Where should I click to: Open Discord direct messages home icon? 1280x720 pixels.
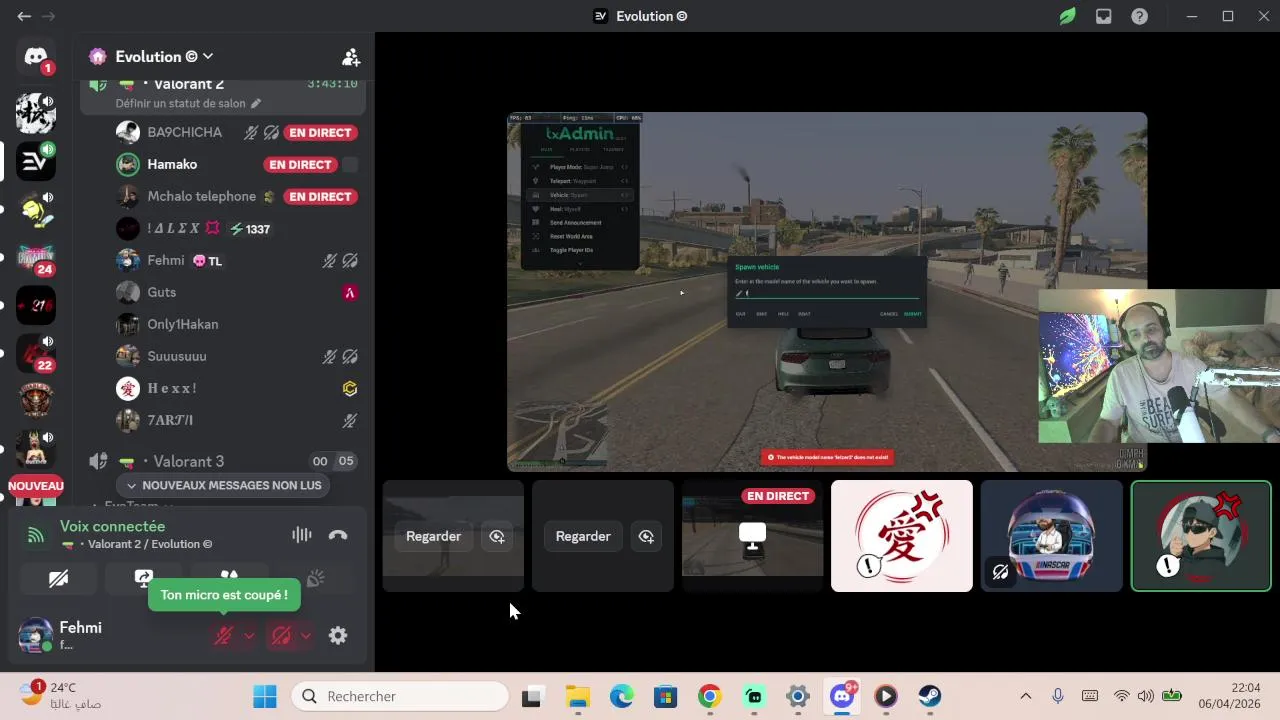point(36,58)
